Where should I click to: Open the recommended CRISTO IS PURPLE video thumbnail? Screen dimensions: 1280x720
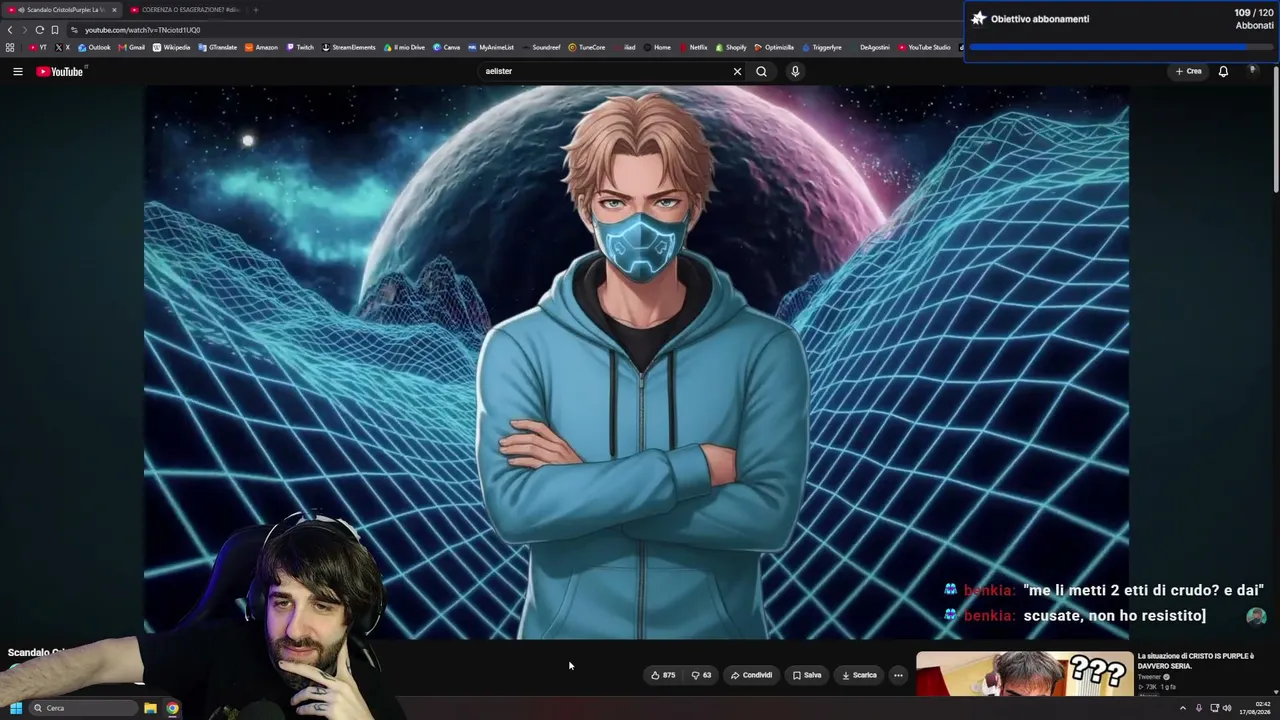click(1024, 674)
